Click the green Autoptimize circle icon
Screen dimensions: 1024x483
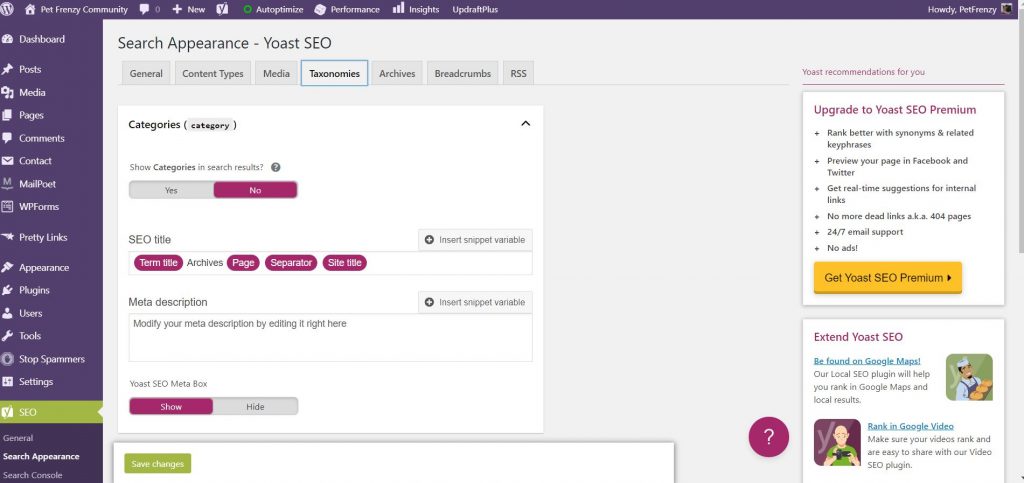point(248,10)
